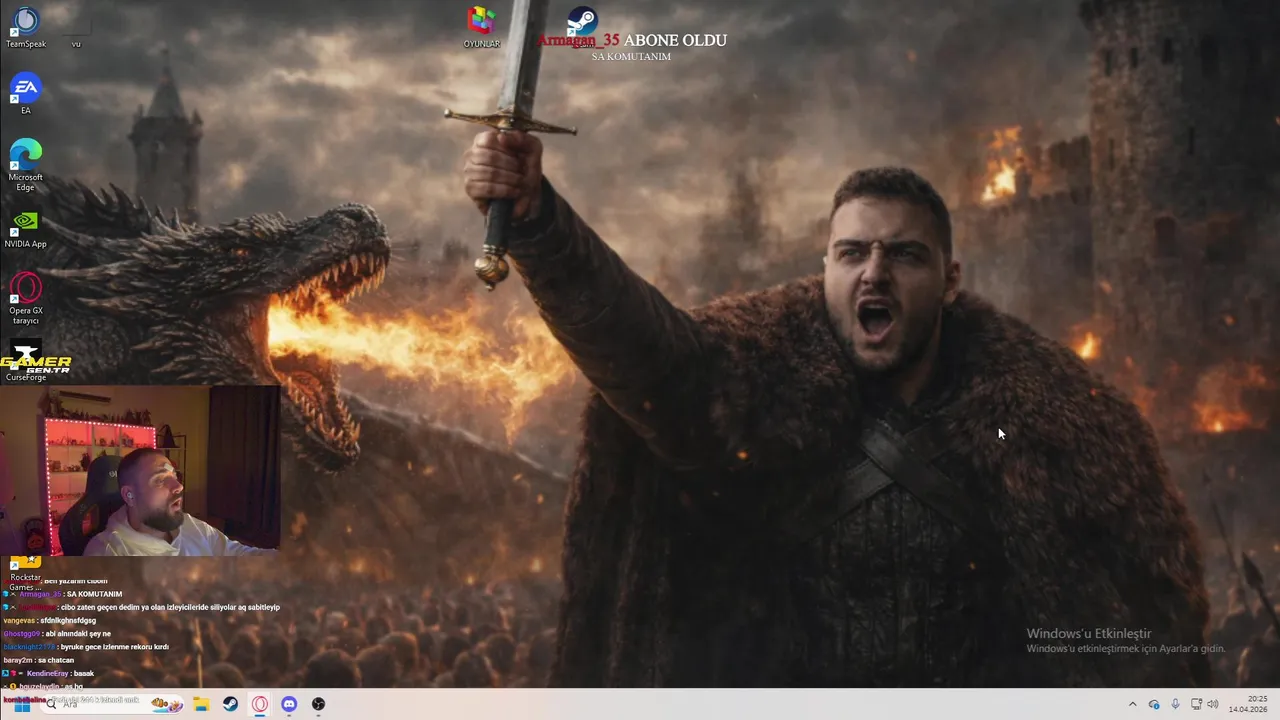Open the Opera GX tarayıcı shortcut

26,299
